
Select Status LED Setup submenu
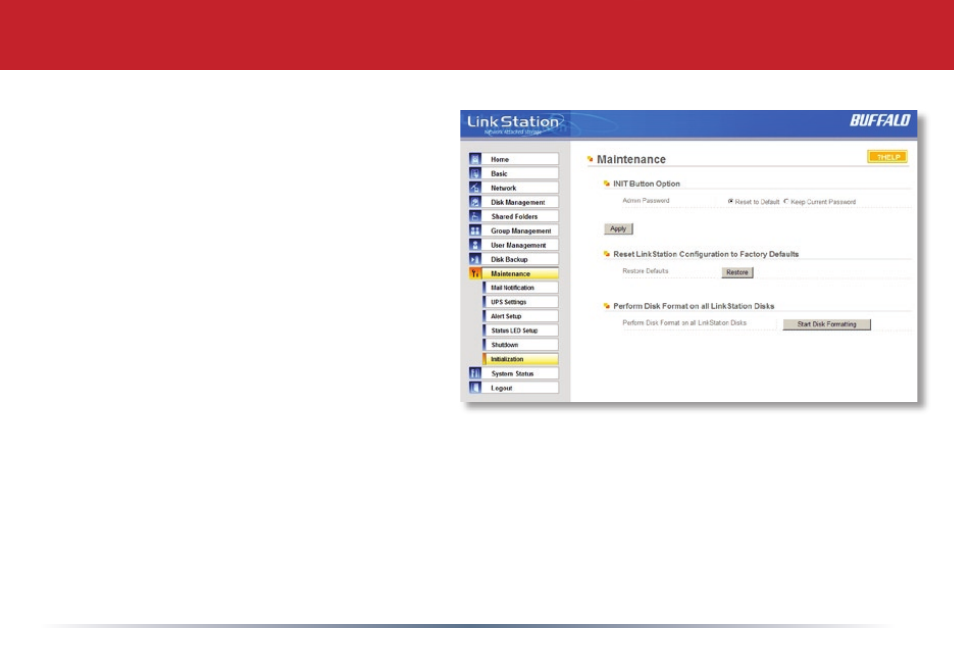[521, 330]
